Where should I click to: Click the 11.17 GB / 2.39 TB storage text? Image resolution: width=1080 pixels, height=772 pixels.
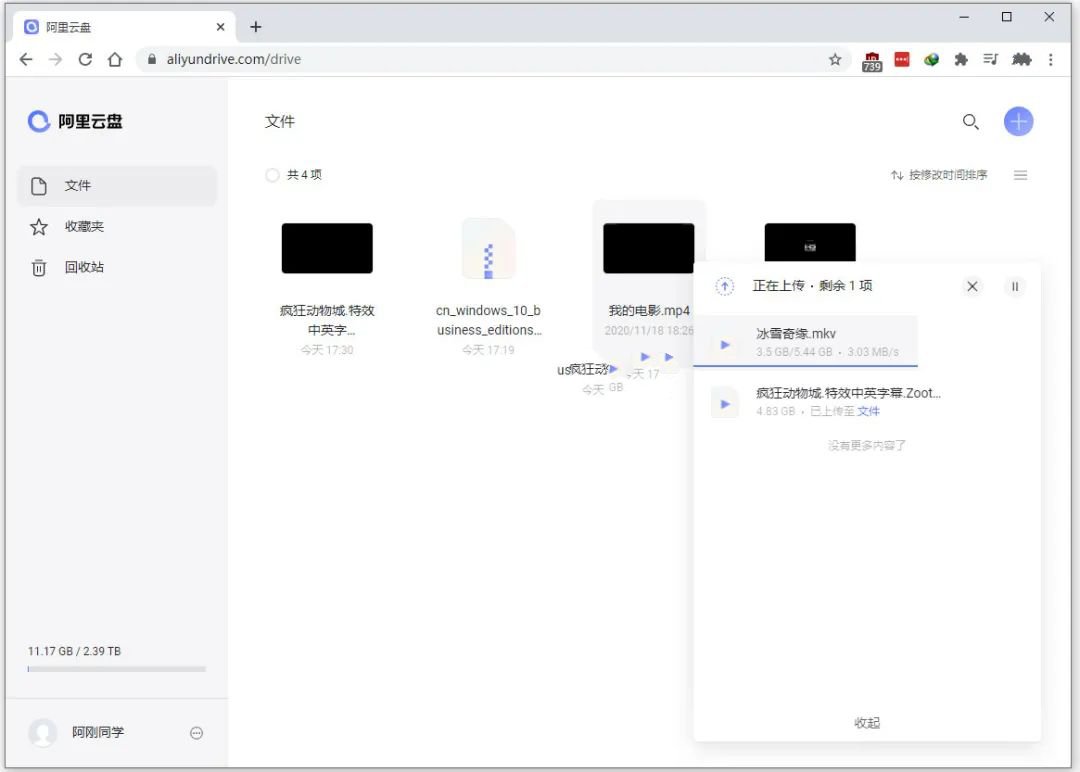tap(74, 651)
